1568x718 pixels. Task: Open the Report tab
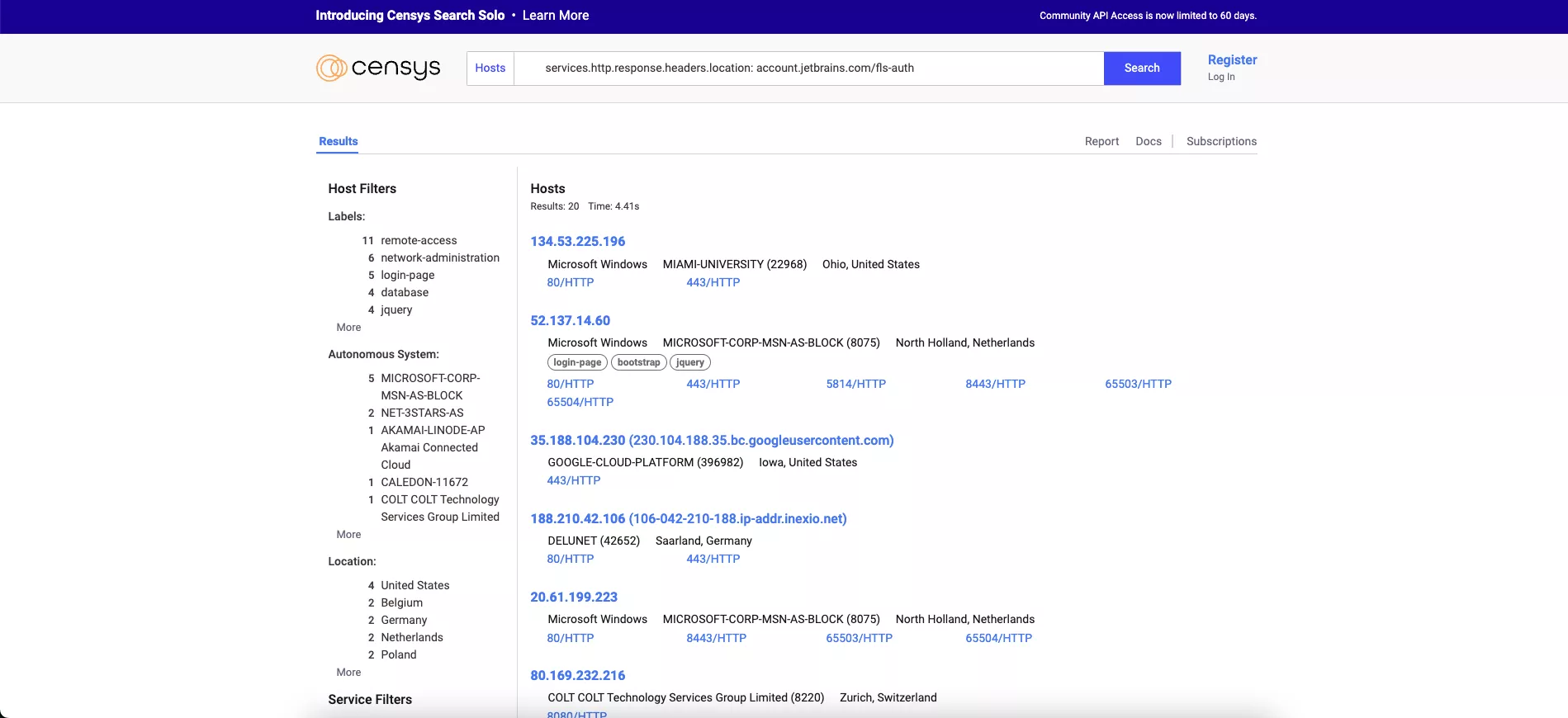click(x=1101, y=141)
